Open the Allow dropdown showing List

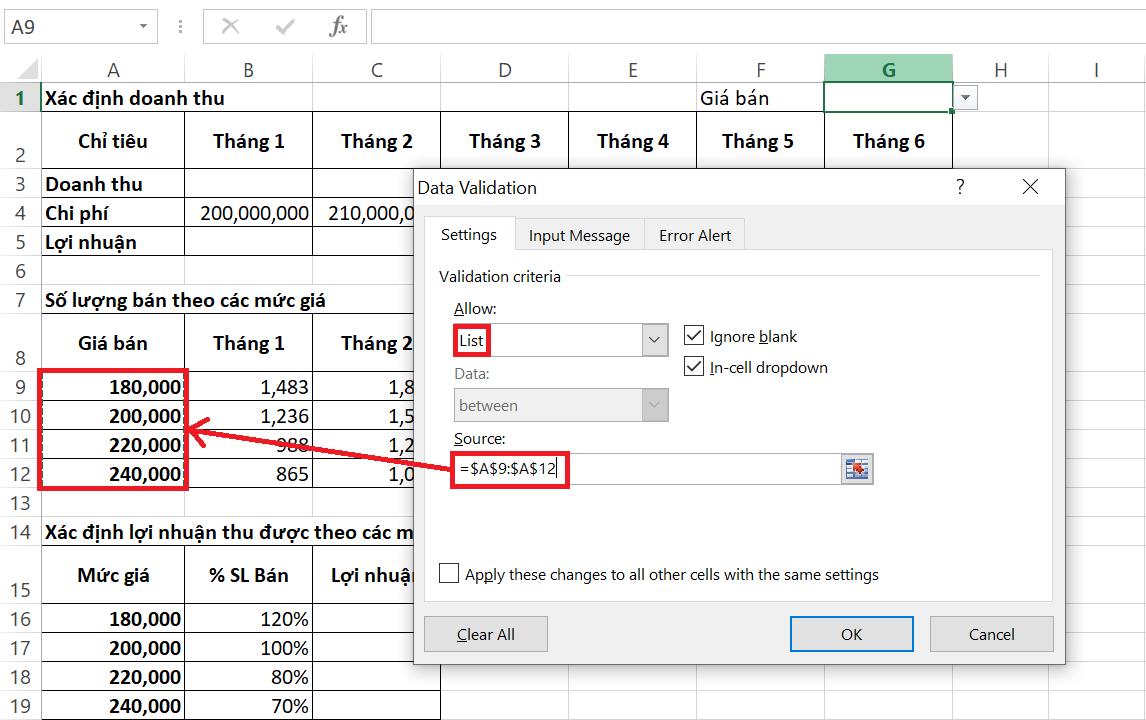click(655, 340)
